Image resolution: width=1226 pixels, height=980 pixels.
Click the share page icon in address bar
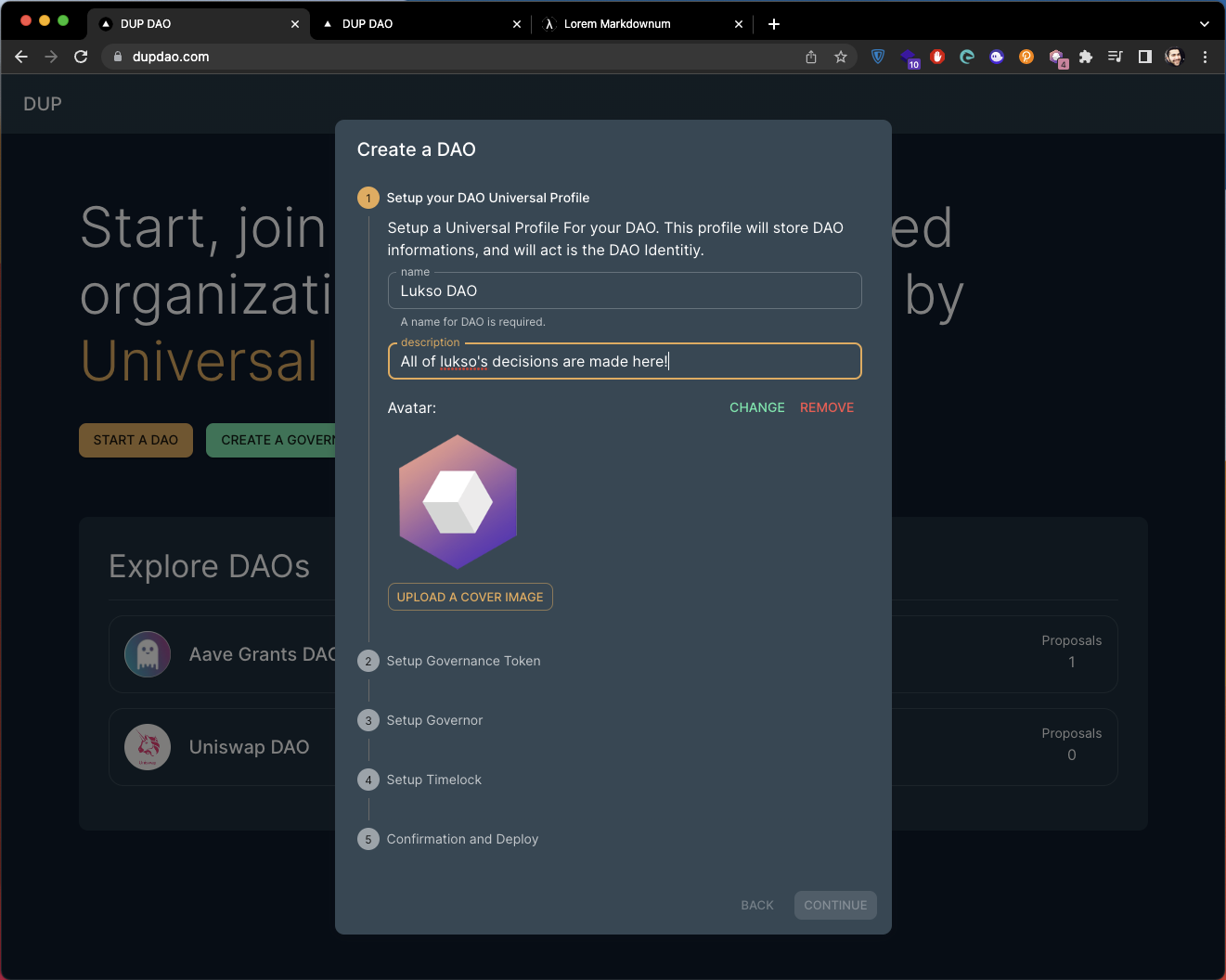click(811, 57)
